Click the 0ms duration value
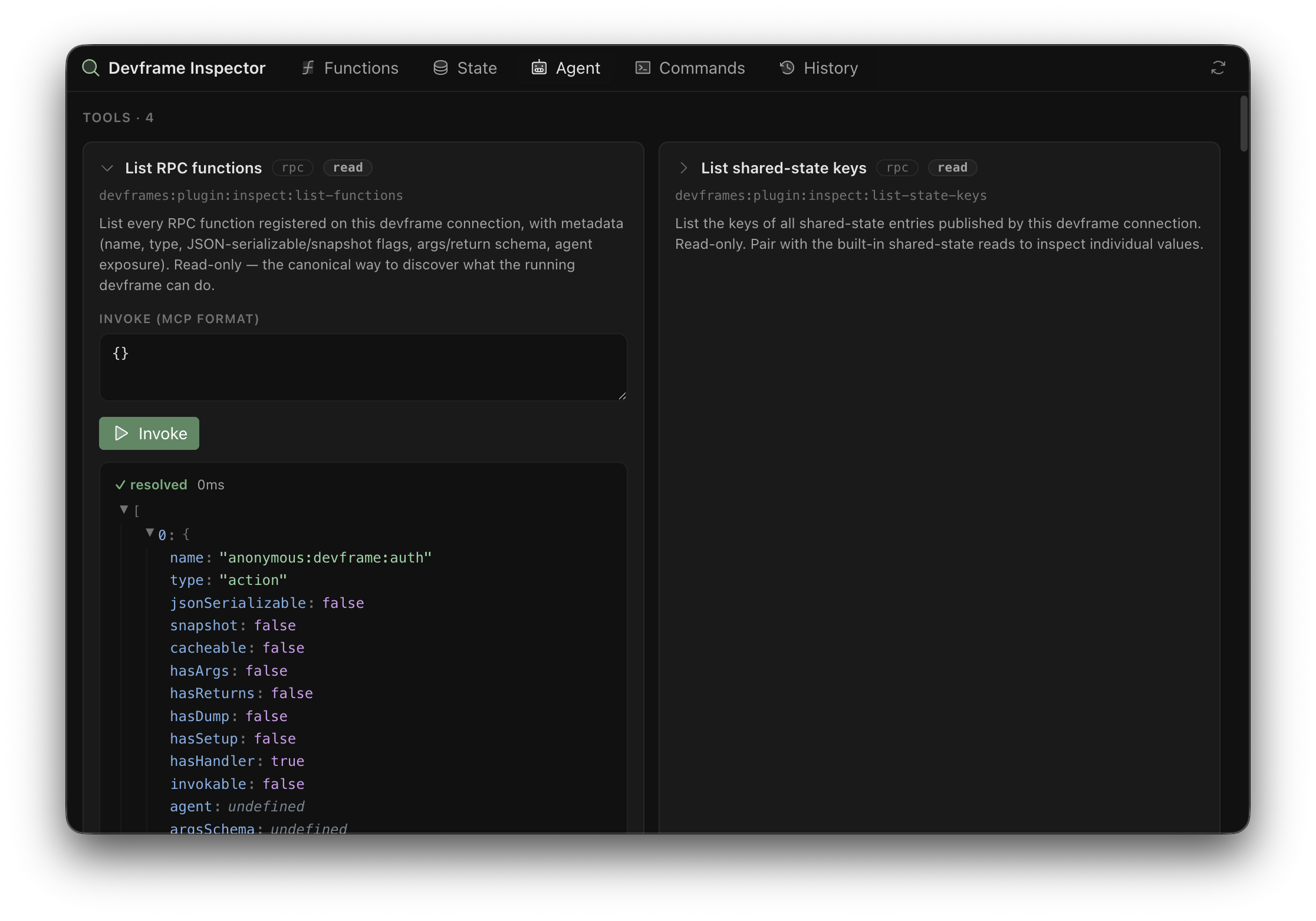This screenshot has width=1316, height=921. pyautogui.click(x=211, y=485)
